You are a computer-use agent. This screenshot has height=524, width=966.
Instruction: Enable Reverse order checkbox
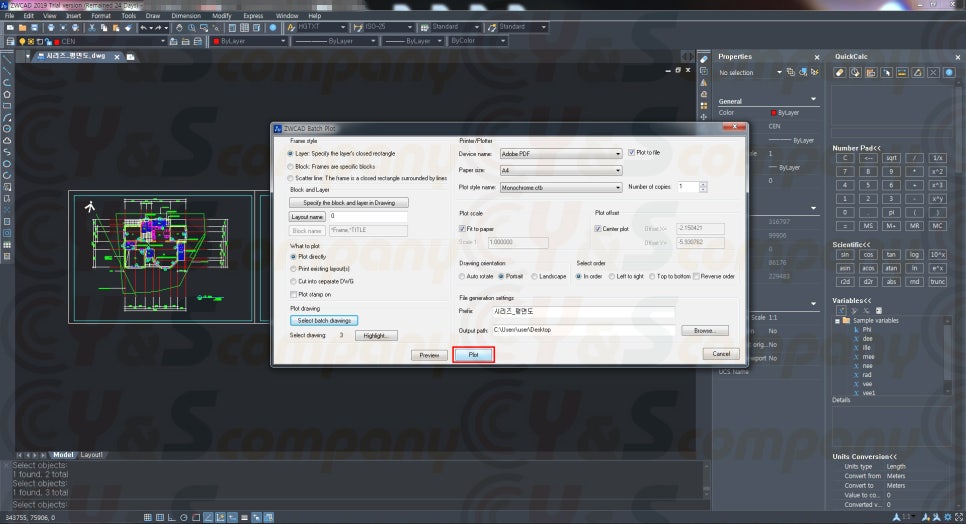(x=696, y=276)
